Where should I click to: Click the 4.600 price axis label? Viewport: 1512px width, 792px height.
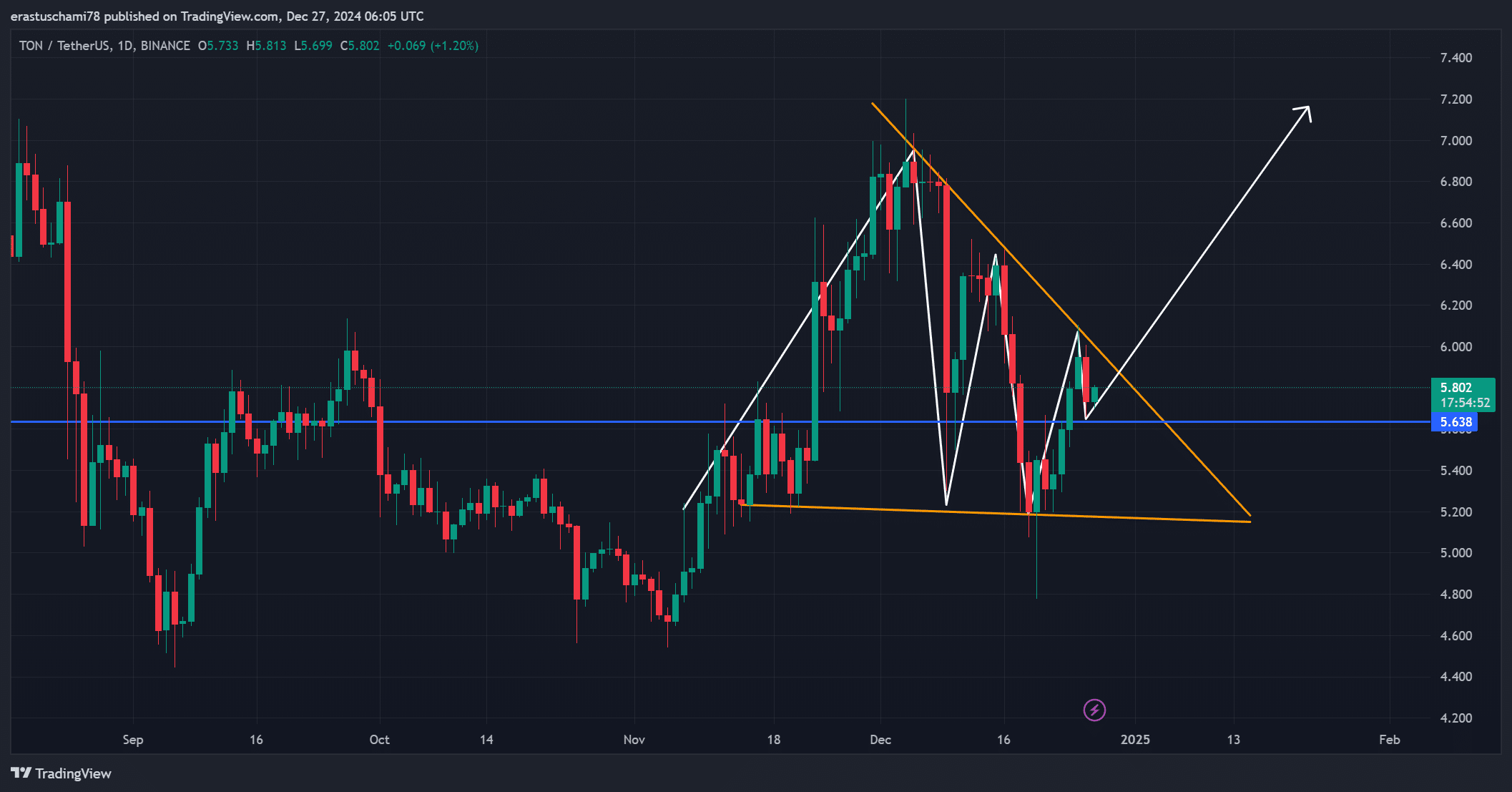pos(1456,635)
